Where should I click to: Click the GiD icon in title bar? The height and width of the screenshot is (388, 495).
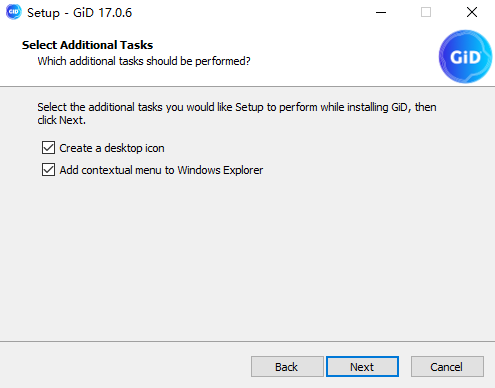pyautogui.click(x=13, y=12)
